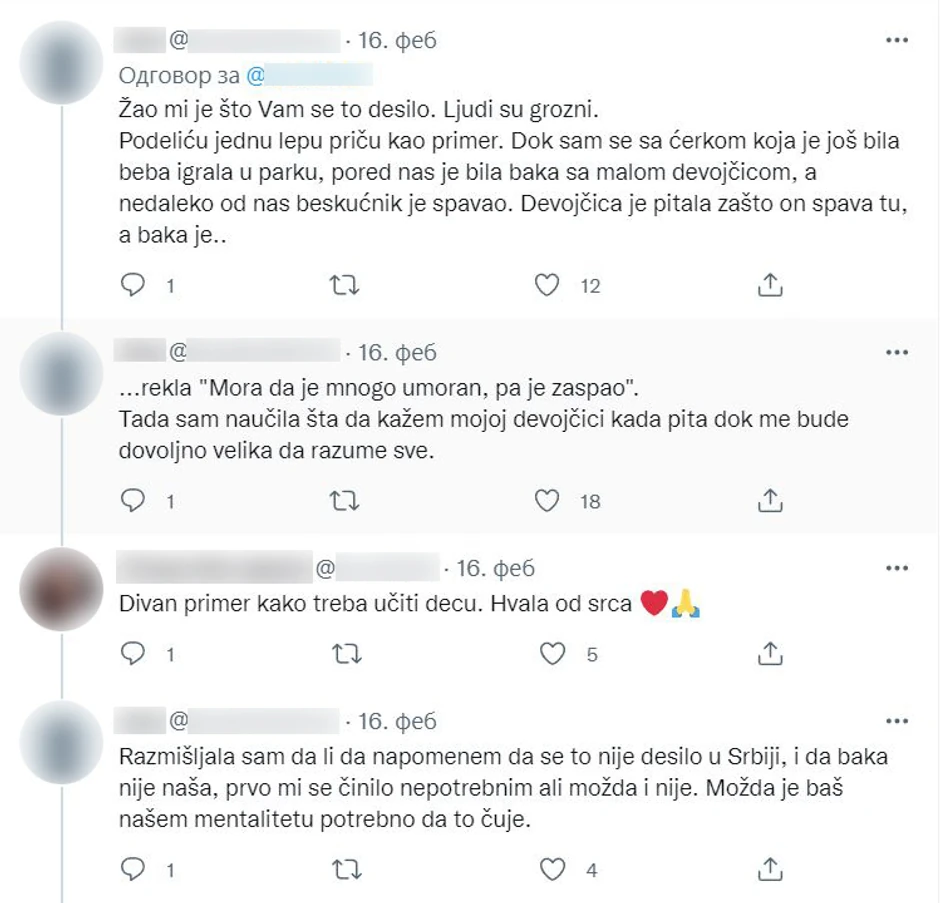The image size is (940, 903).
Task: Like the tweet showing 5 likes
Action: coord(552,654)
